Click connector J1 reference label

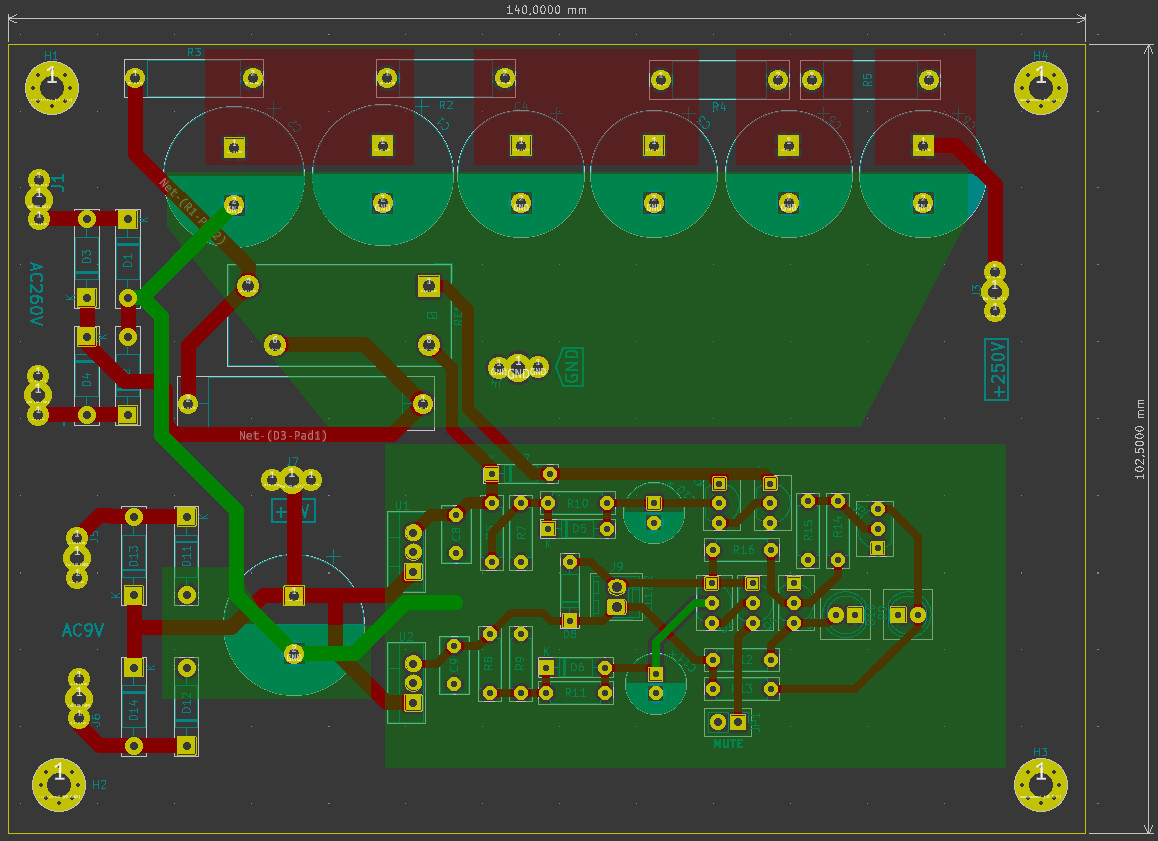pos(58,182)
